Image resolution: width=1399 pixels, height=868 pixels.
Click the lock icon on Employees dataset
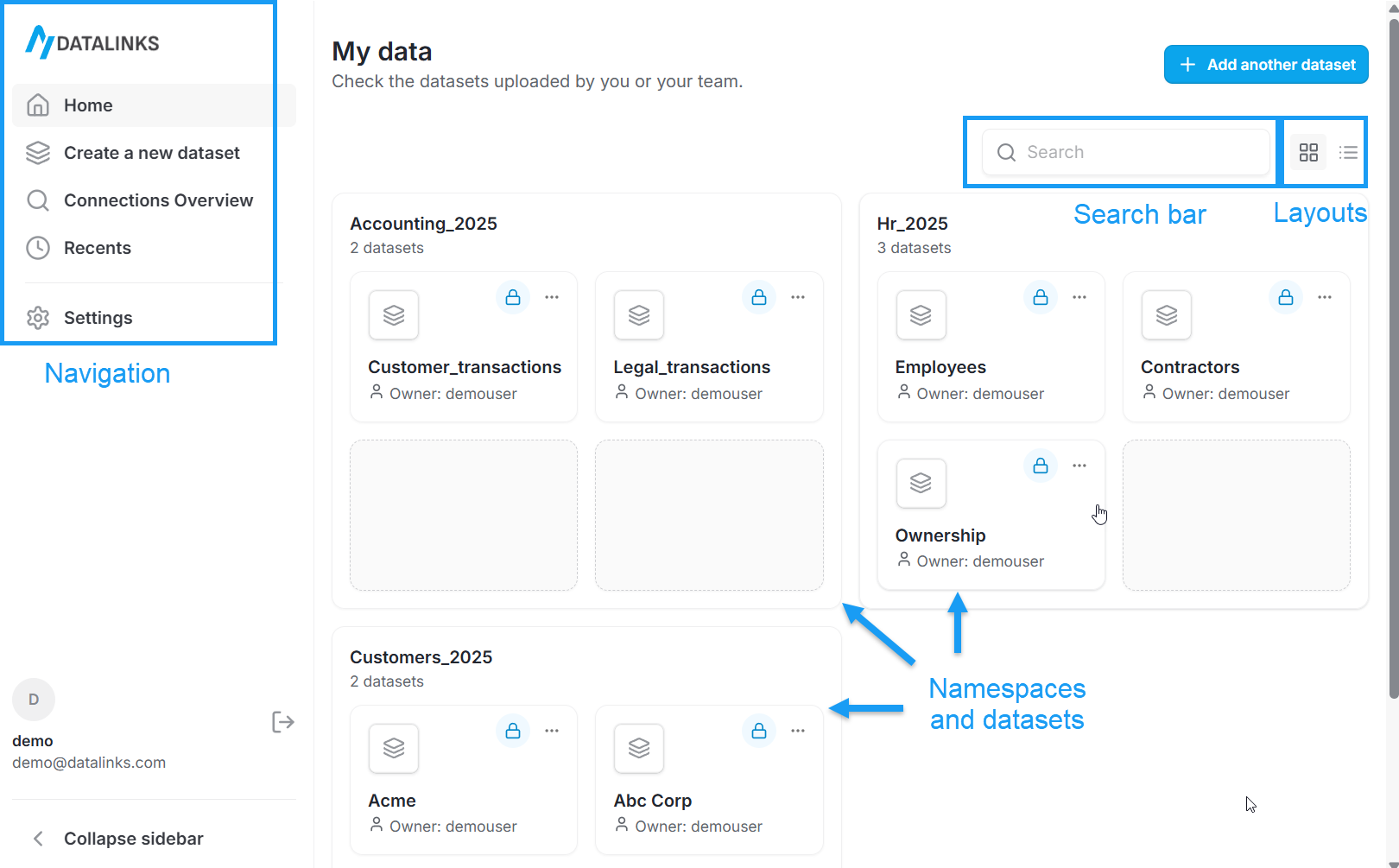pos(1040,297)
